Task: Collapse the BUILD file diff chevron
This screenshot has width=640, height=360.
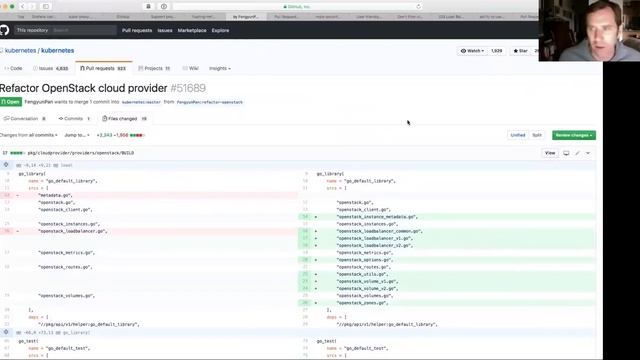Action: pos(588,153)
